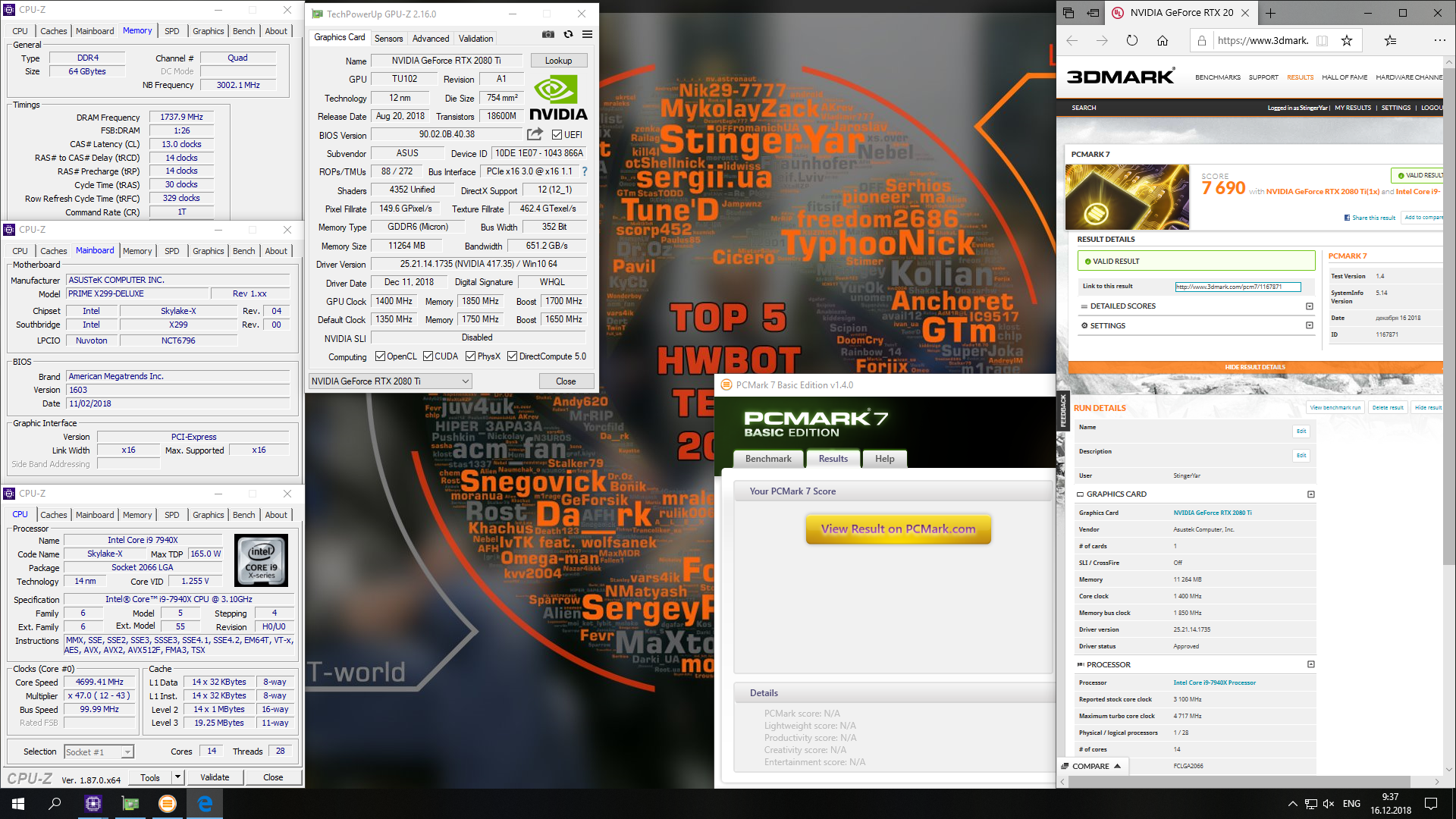Toggle reading view icon in the address bar
Screen dimensions: 1456x819
[1323, 41]
